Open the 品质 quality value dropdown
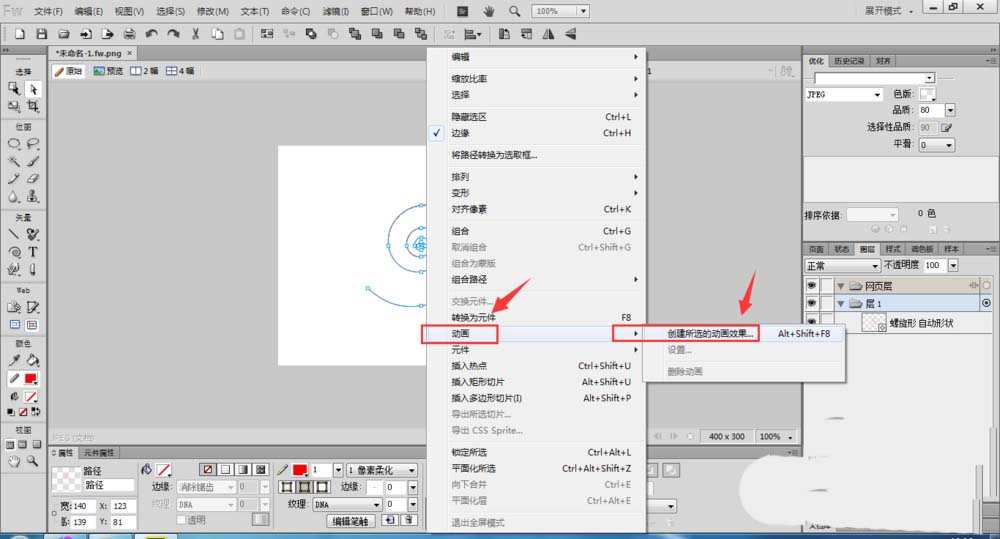 [x=950, y=110]
